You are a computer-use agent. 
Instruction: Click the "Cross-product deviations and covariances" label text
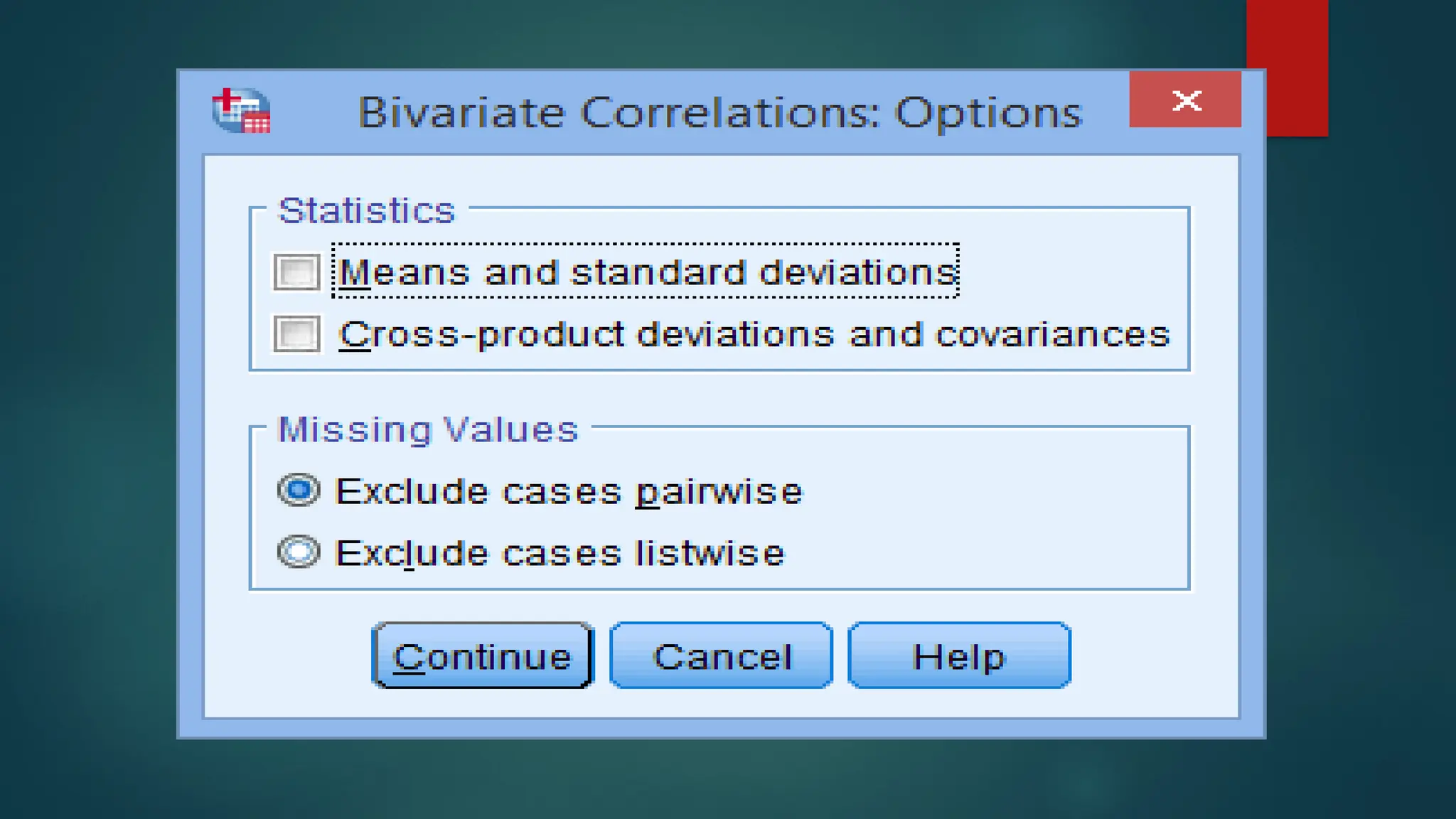[x=754, y=334]
